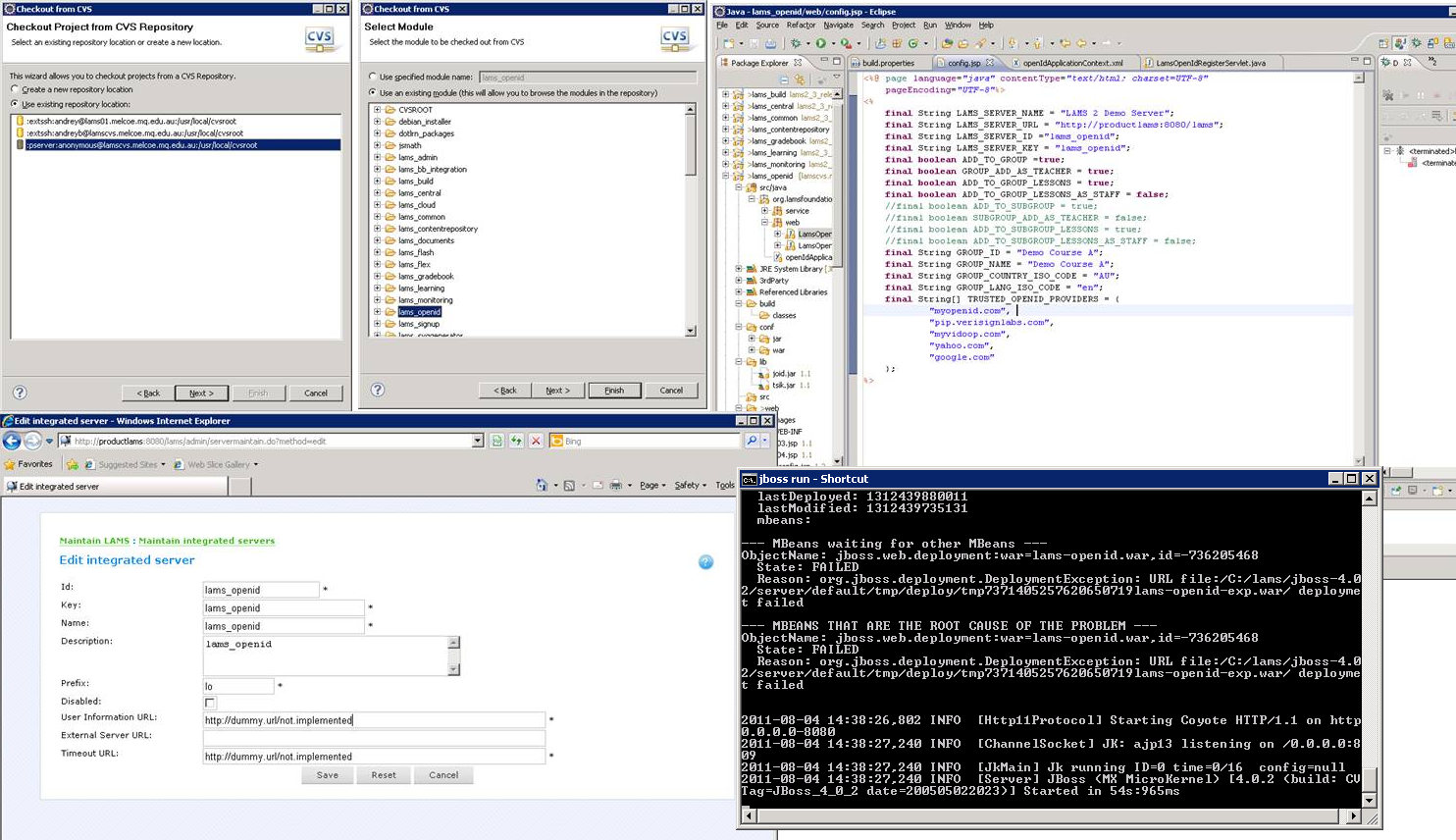Click the Debug bug icon in Eclipse toolbar
Screen dimensions: 1456x840
[x=796, y=43]
